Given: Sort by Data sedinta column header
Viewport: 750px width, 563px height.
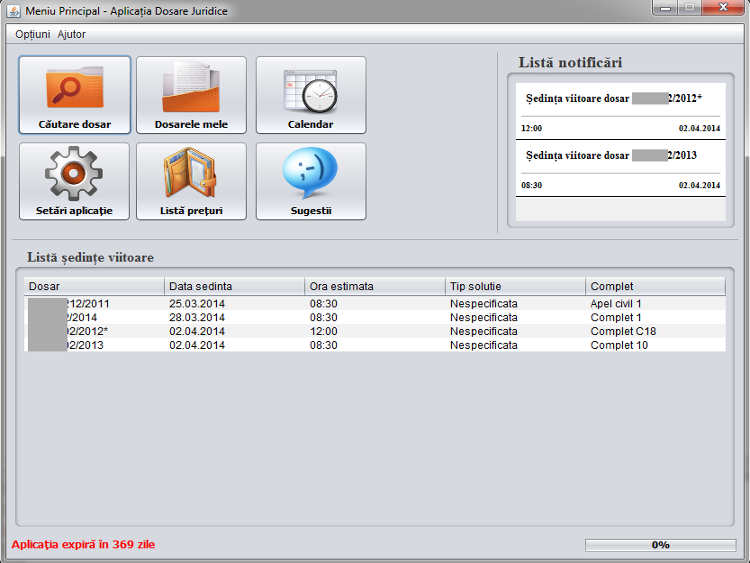Looking at the screenshot, I should tap(235, 286).
